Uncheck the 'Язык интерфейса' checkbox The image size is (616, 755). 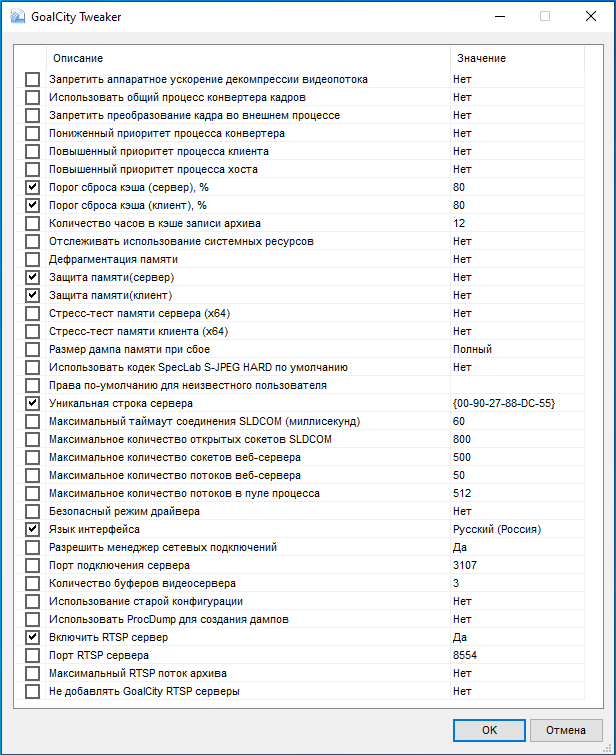point(32,529)
